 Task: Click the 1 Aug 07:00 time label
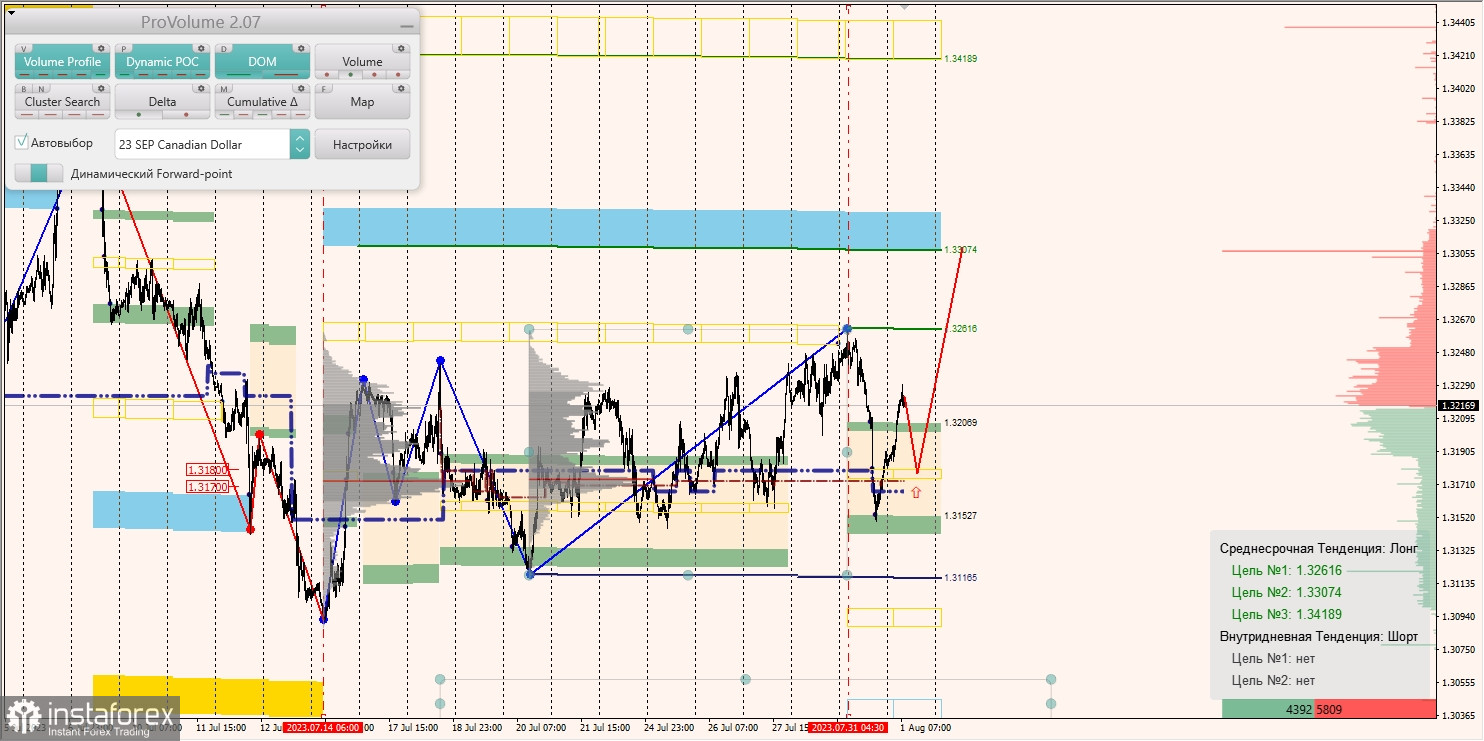(x=925, y=728)
